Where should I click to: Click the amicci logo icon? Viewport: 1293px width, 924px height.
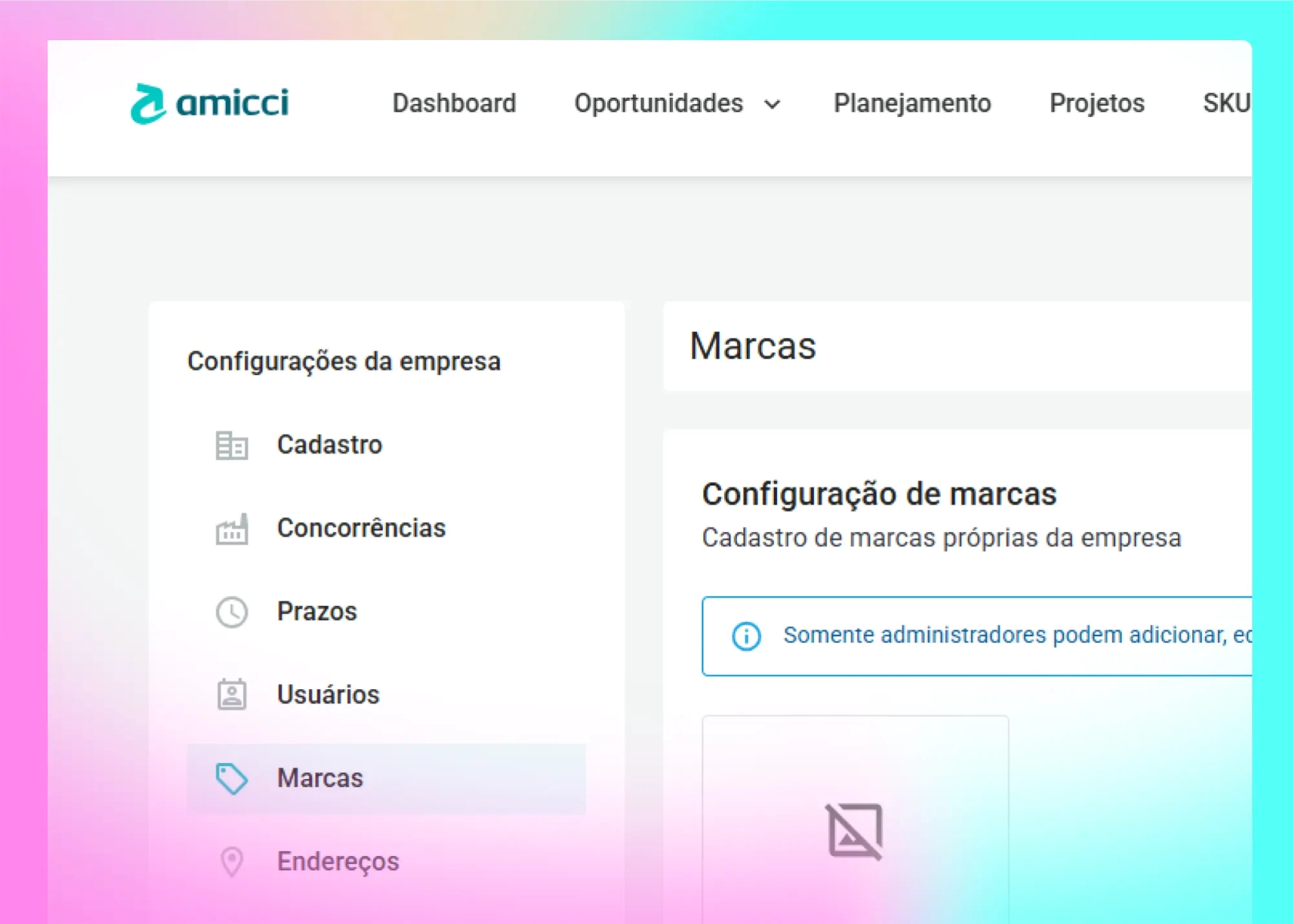pyautogui.click(x=148, y=104)
